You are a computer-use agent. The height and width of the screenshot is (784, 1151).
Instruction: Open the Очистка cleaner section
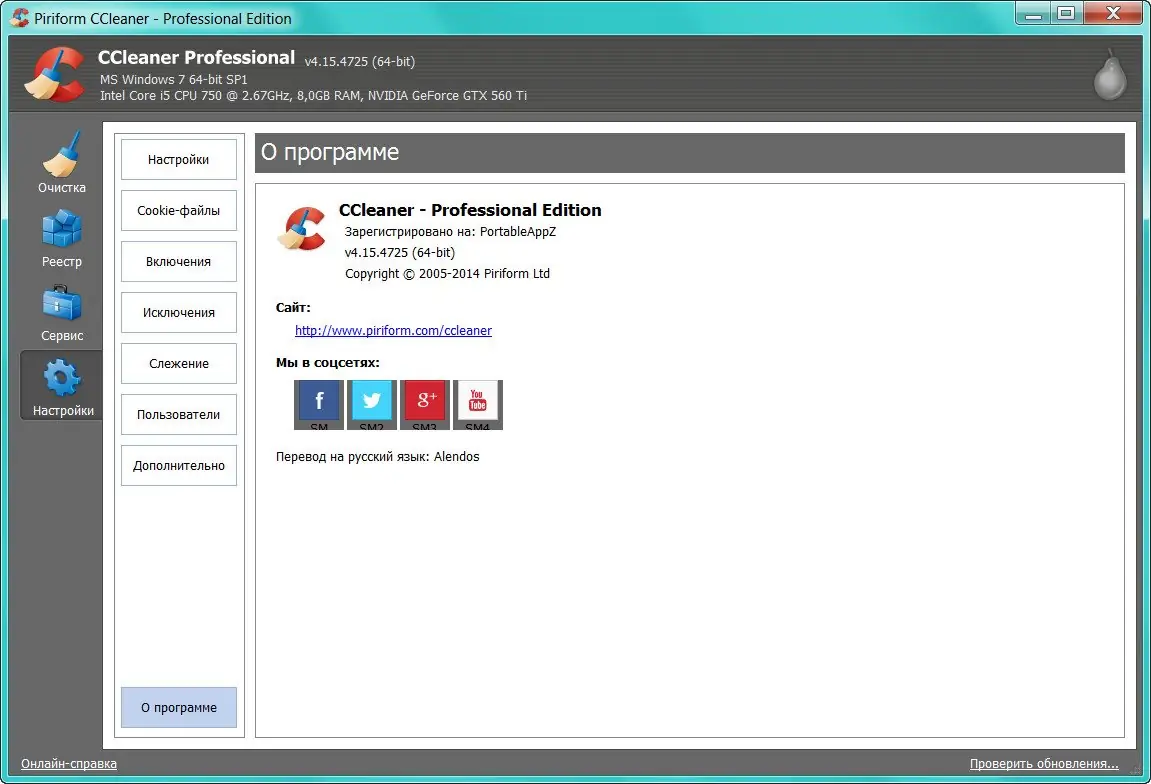coord(62,162)
